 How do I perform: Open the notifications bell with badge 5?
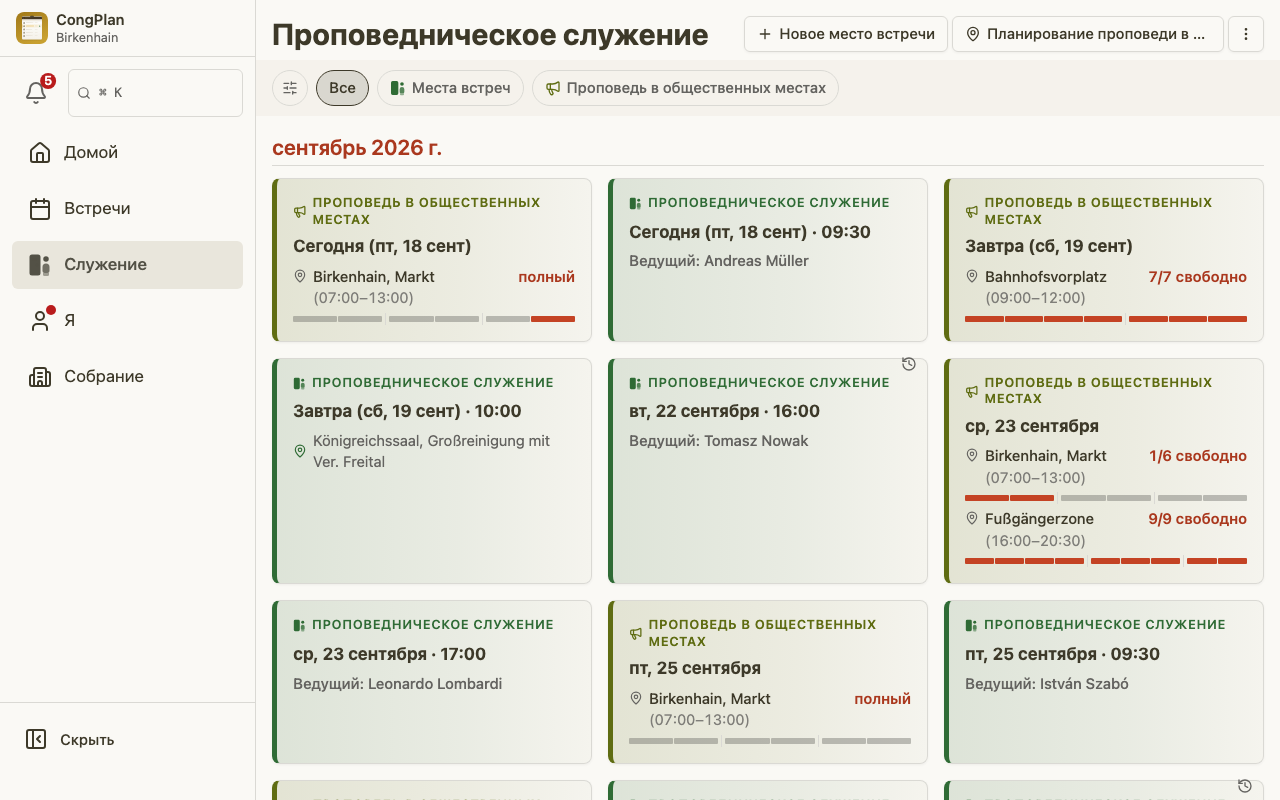(36, 92)
